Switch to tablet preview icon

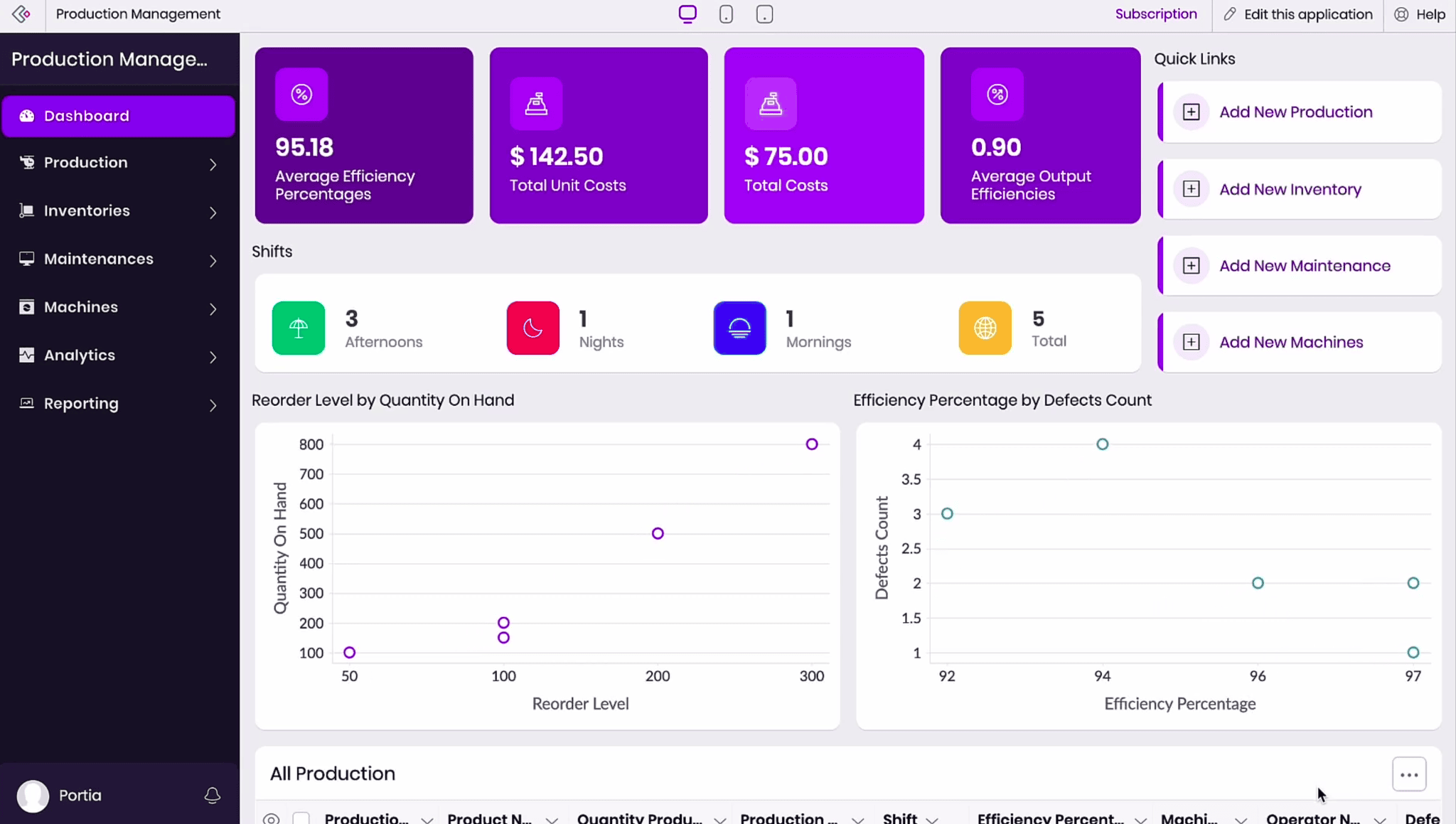click(764, 14)
